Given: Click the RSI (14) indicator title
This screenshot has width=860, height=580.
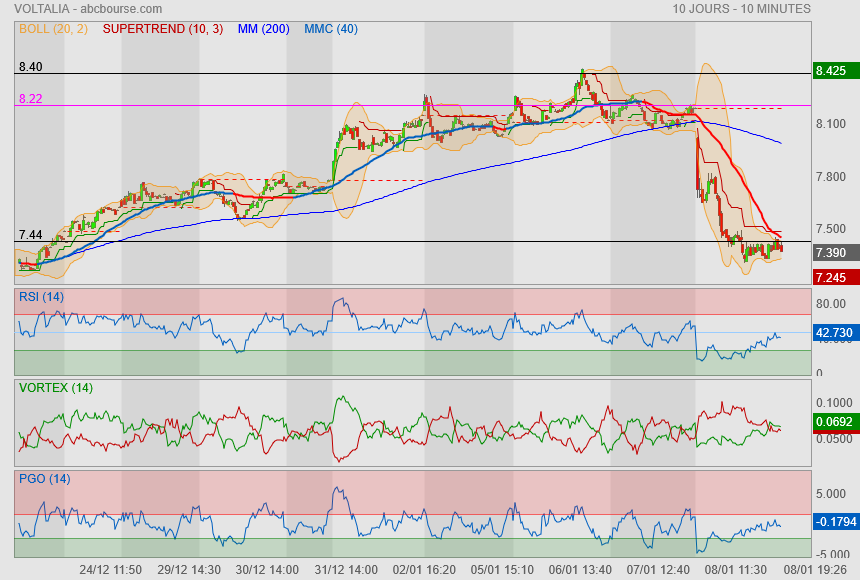Looking at the screenshot, I should [41, 296].
